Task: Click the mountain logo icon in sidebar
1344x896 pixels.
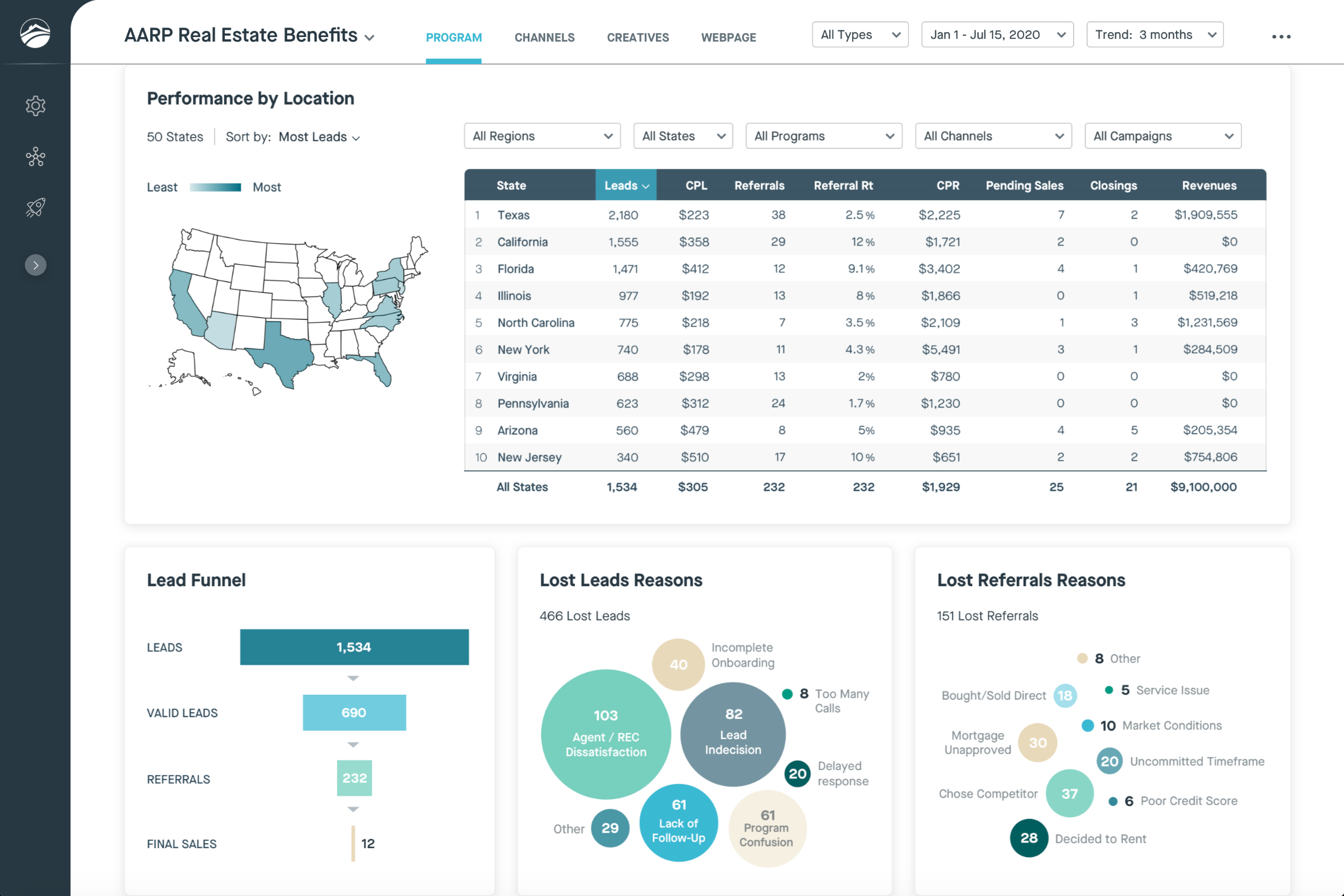Action: pyautogui.click(x=35, y=33)
